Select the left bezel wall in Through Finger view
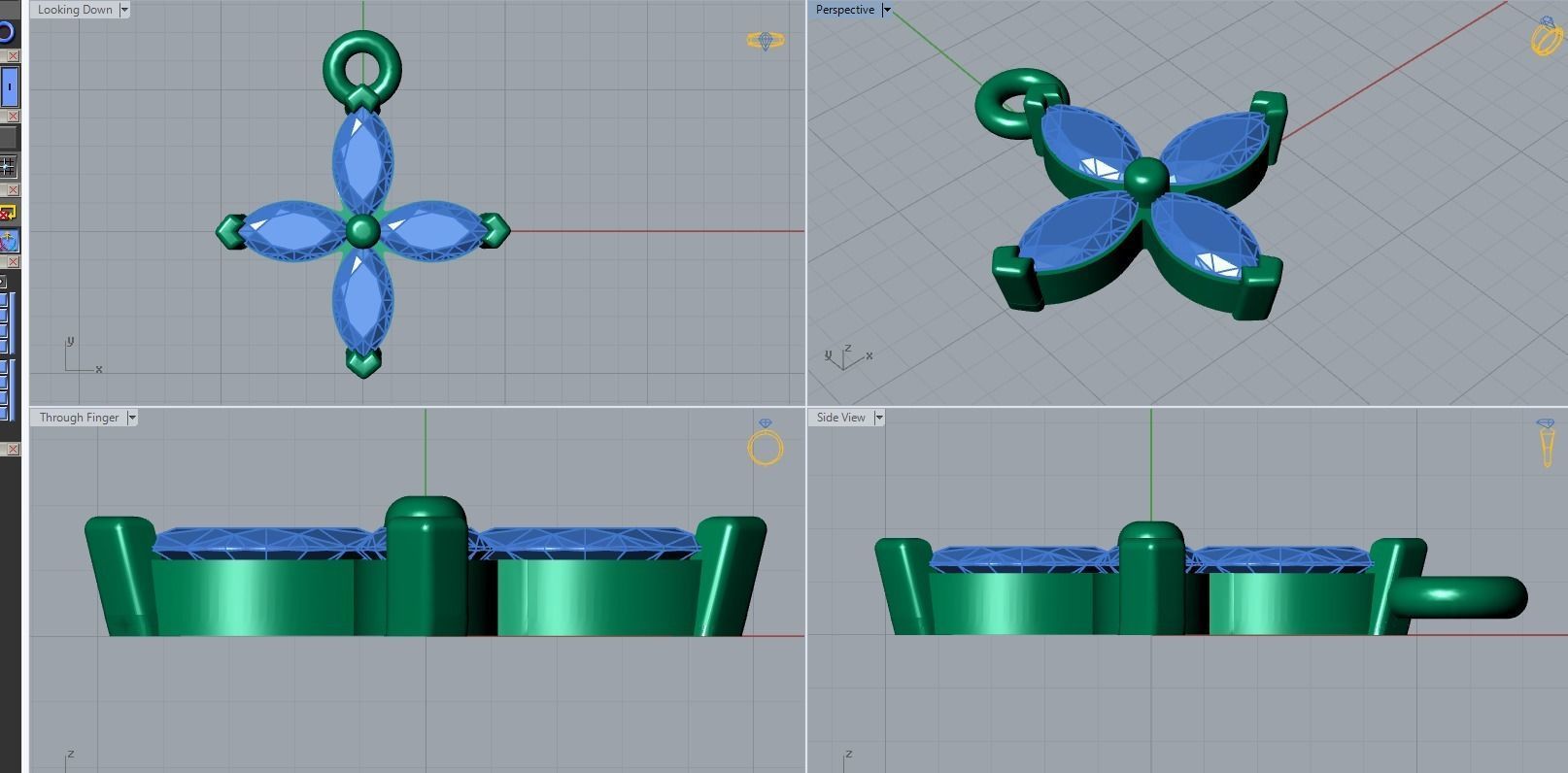This screenshot has width=1568, height=773. (x=253, y=597)
